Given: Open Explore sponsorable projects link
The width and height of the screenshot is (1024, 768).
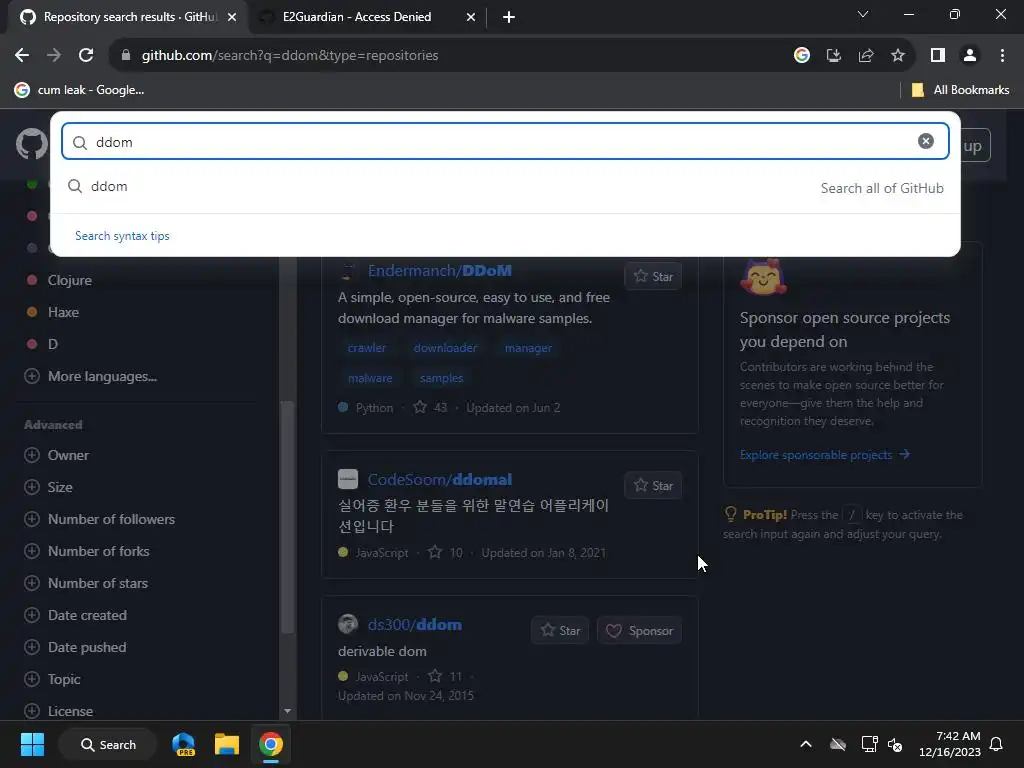Looking at the screenshot, I should tap(825, 455).
